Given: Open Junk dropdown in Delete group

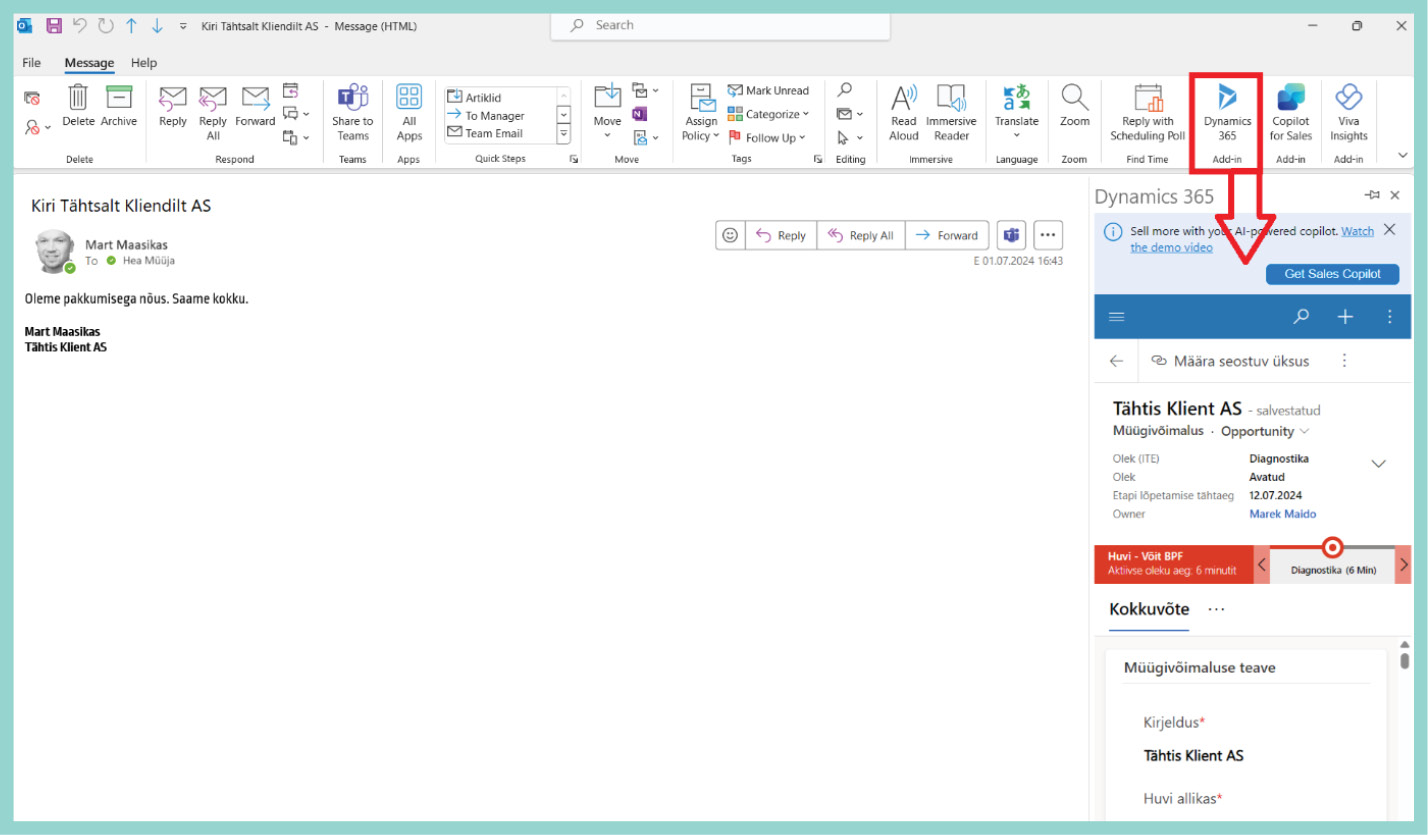Looking at the screenshot, I should pyautogui.click(x=37, y=127).
